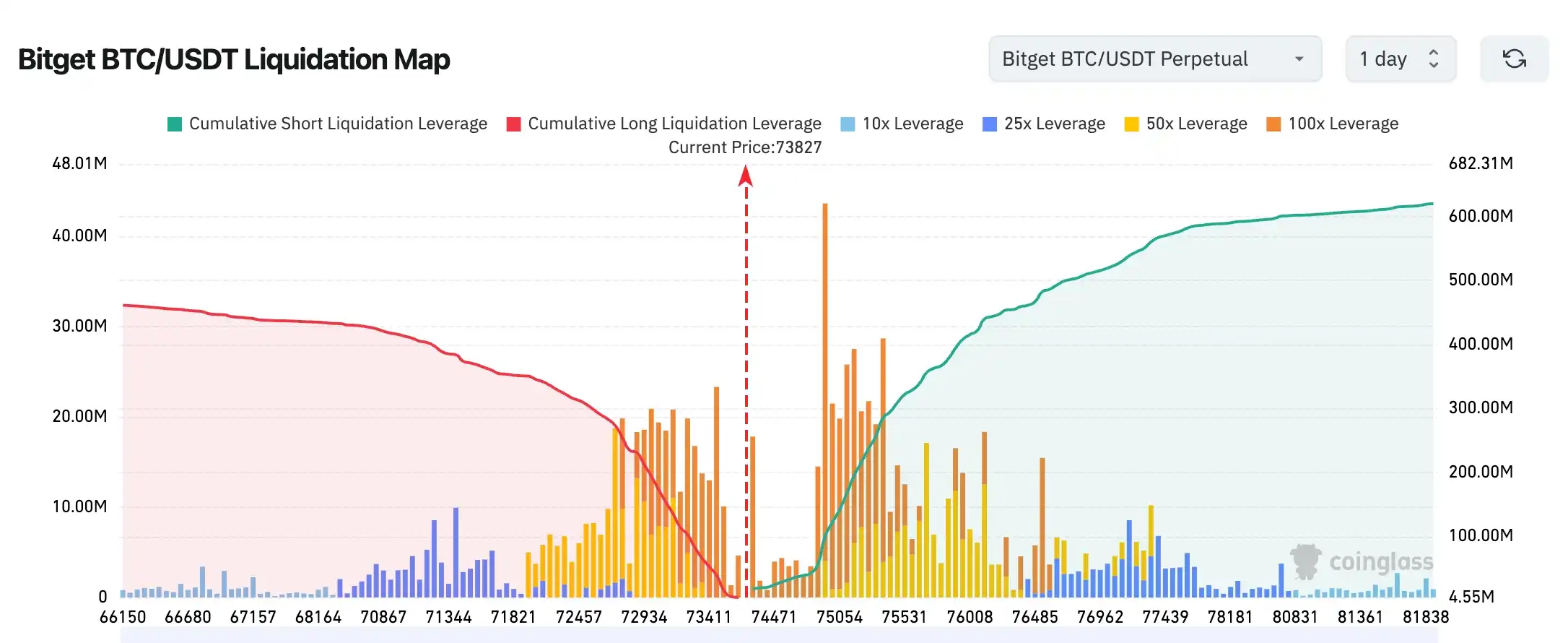Click the red current price arrowhead
The width and height of the screenshot is (1568, 643).
click(746, 176)
